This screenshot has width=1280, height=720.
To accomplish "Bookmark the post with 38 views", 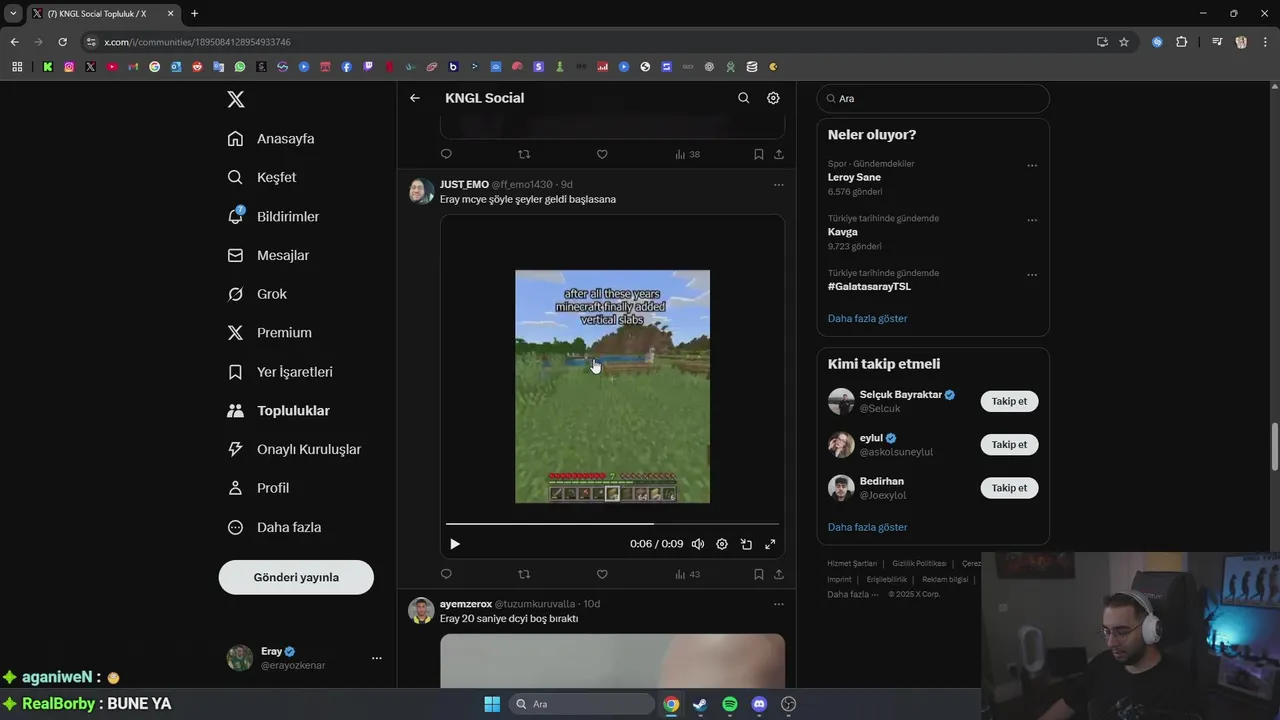I will [x=759, y=154].
